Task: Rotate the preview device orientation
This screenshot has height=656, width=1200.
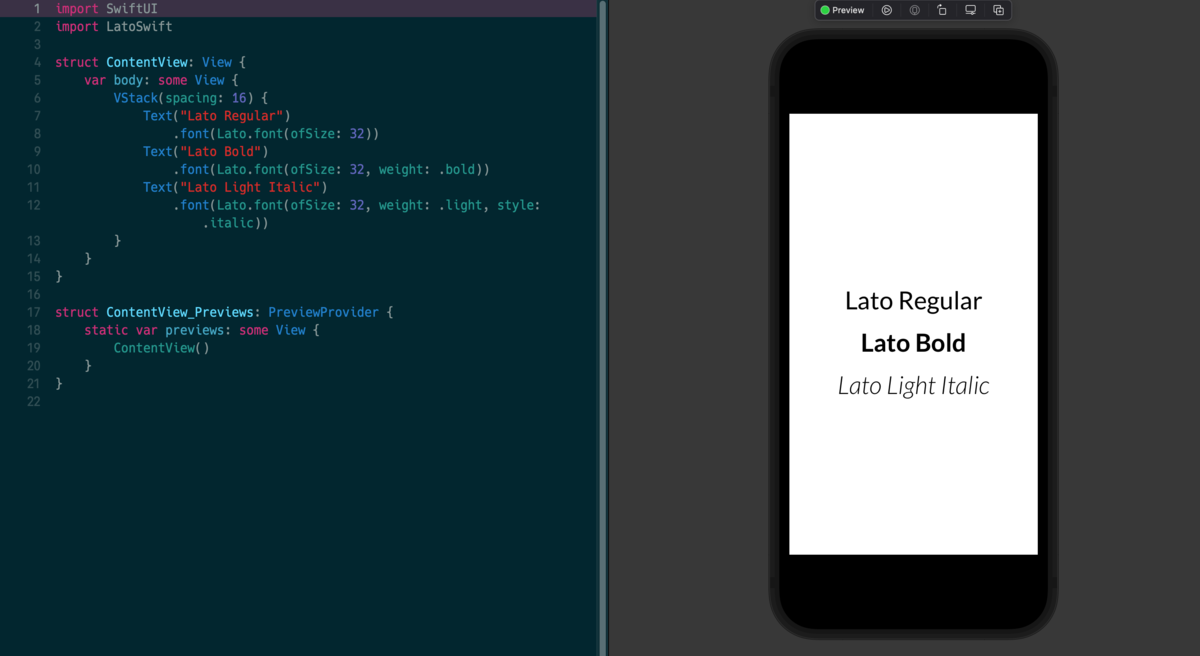Action: pos(942,10)
